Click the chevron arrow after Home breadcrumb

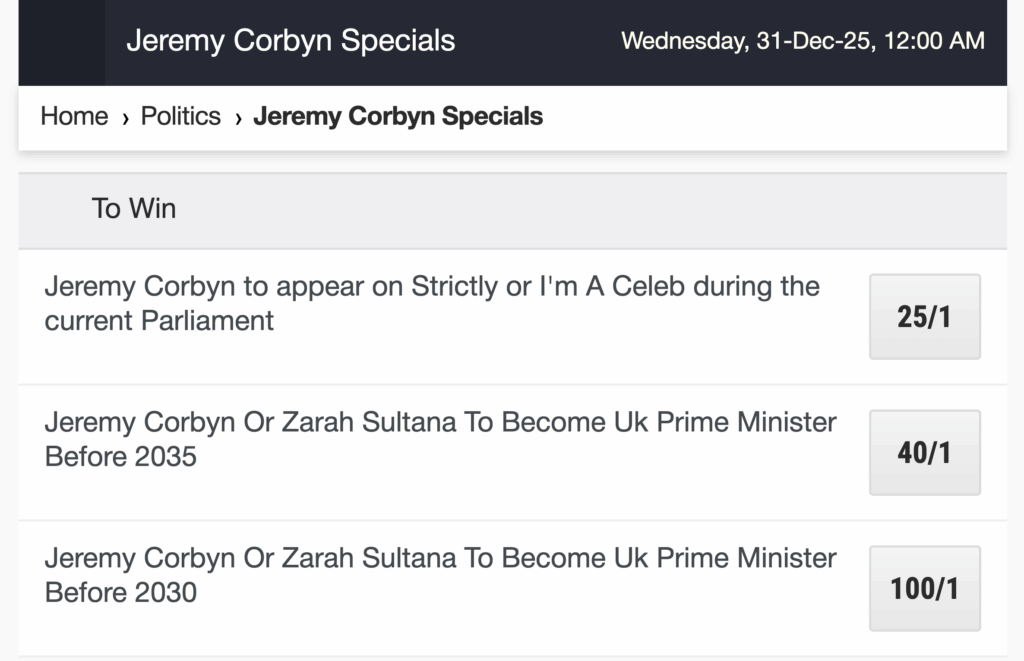click(125, 118)
